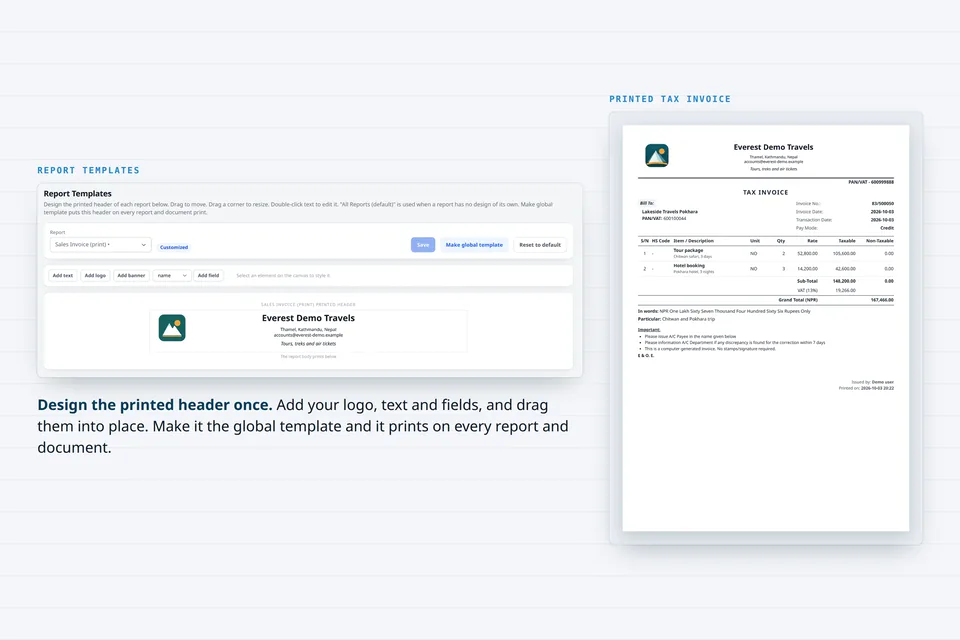This screenshot has width=960, height=640.
Task: Click the Customized status badge
Action: [x=174, y=247]
